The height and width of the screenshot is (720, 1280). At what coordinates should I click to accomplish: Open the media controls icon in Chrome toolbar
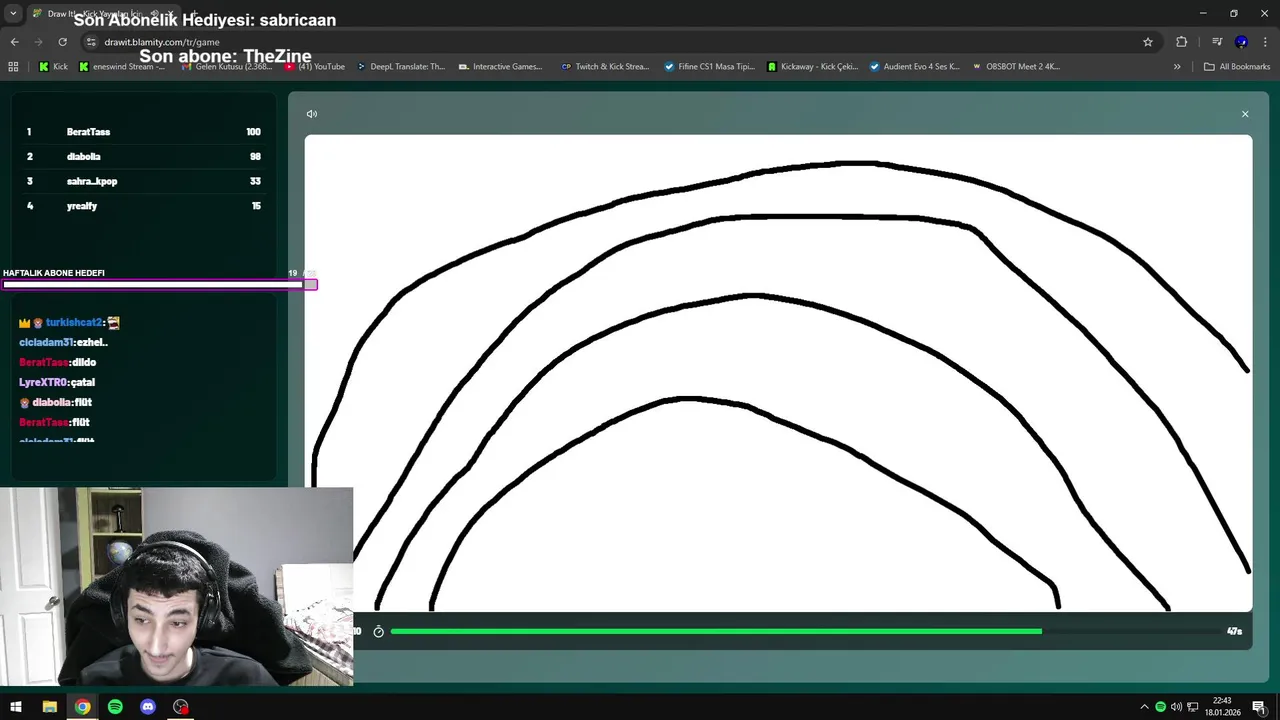tap(1217, 42)
